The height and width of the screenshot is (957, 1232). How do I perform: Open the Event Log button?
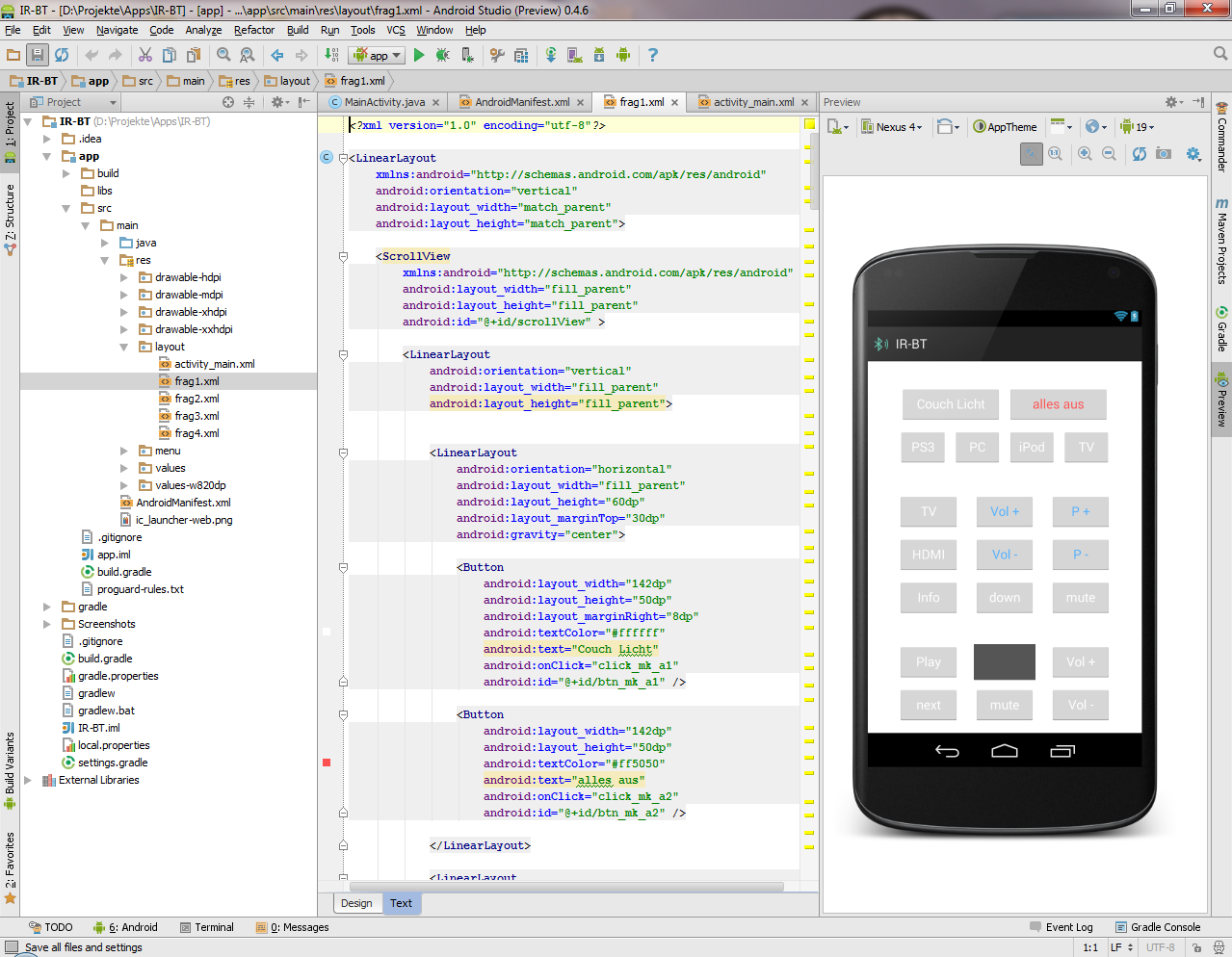click(1062, 927)
